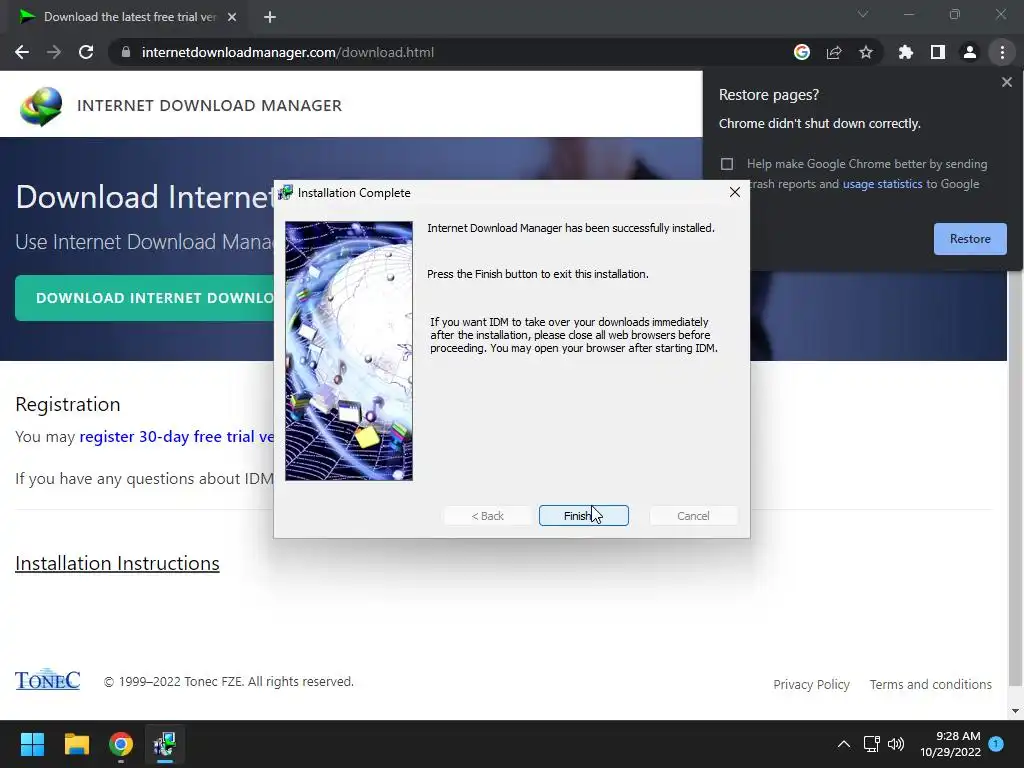This screenshot has height=768, width=1024.
Task: Open the Chrome tab search chevron
Action: (863, 14)
